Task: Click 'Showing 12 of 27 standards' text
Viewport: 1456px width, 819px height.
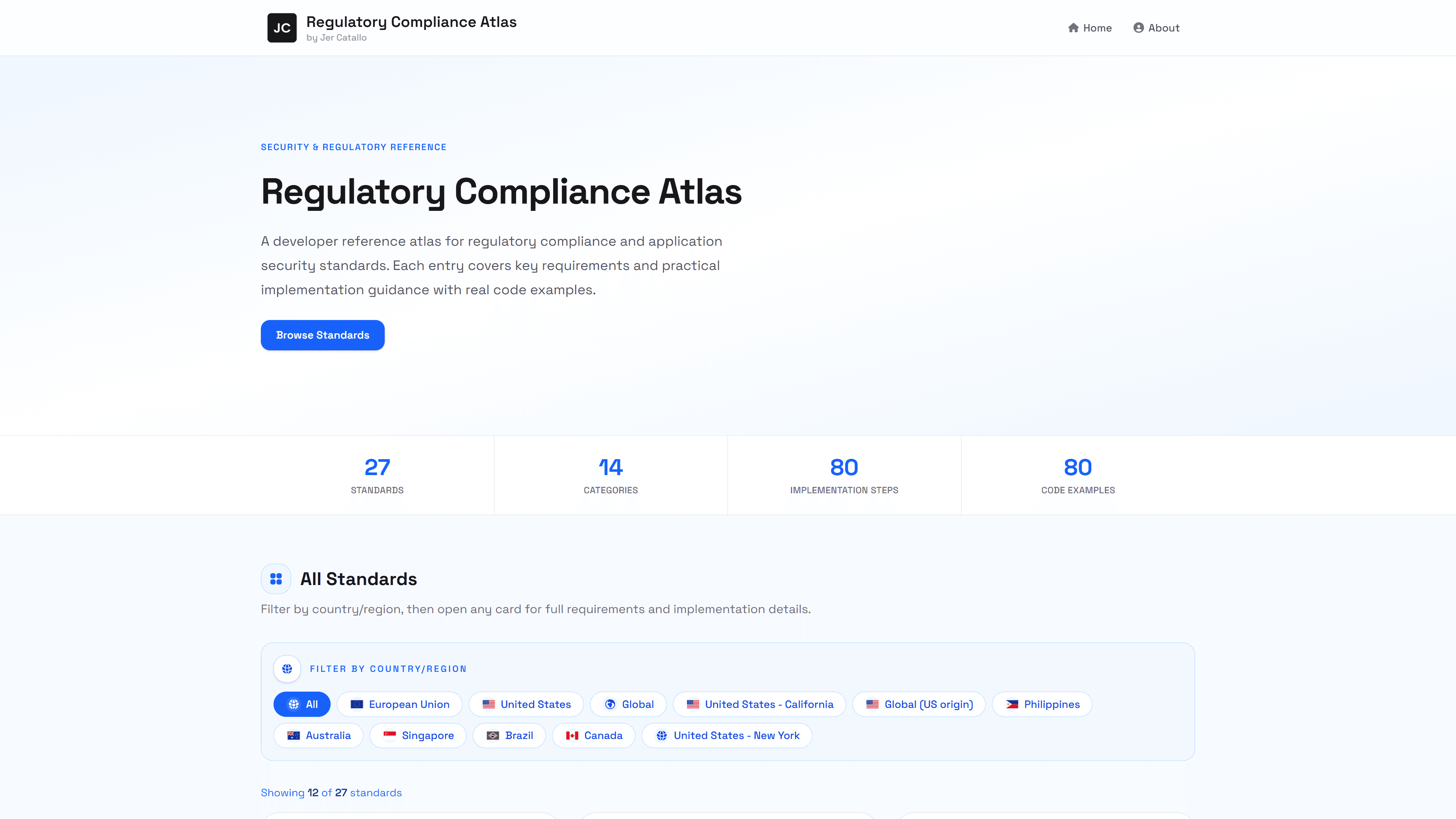Action: (331, 792)
